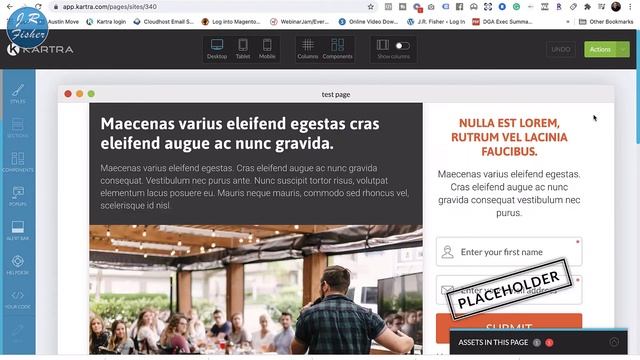
Task: Click the browser reload icon
Action: point(38,7)
